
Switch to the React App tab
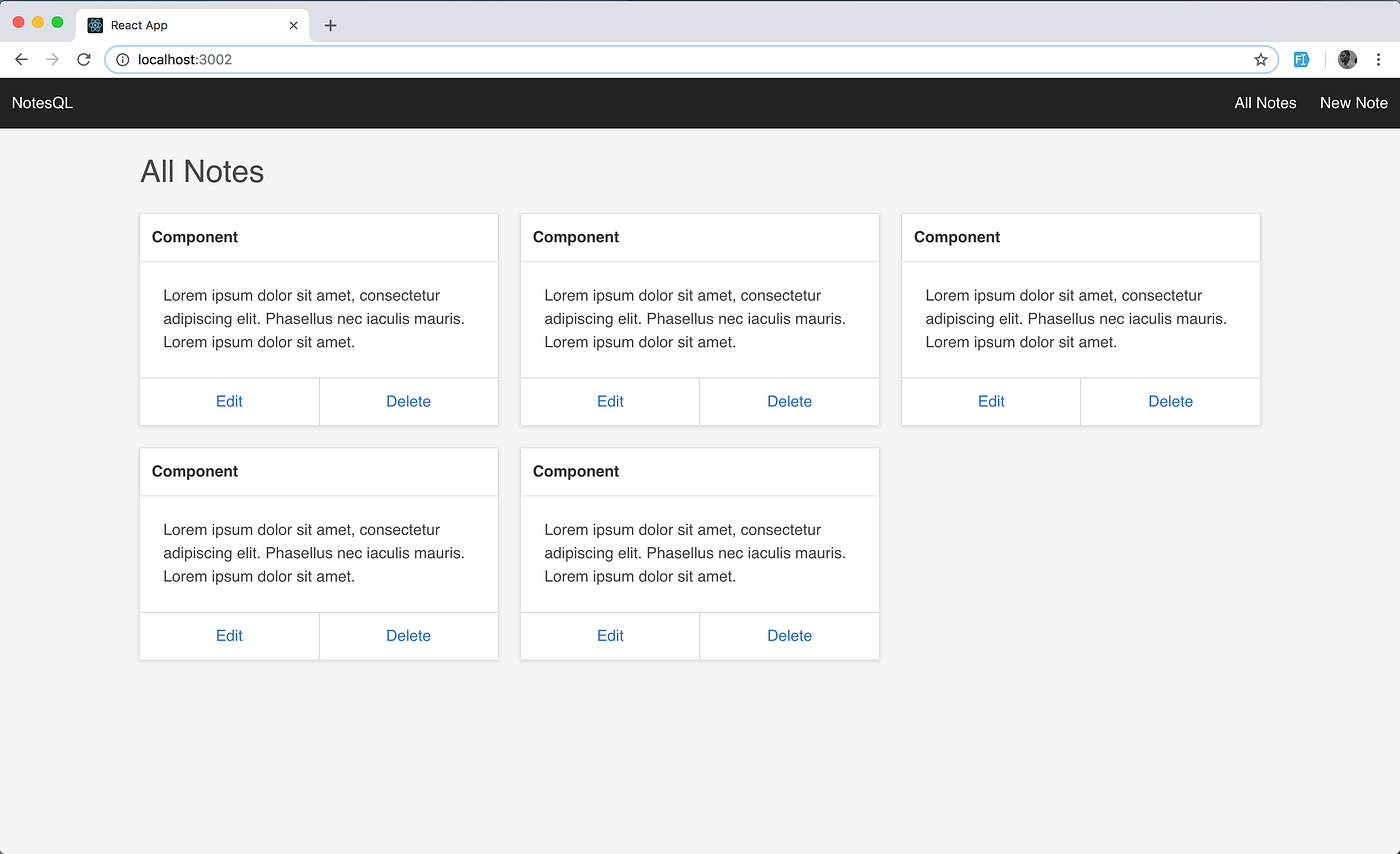click(x=180, y=24)
